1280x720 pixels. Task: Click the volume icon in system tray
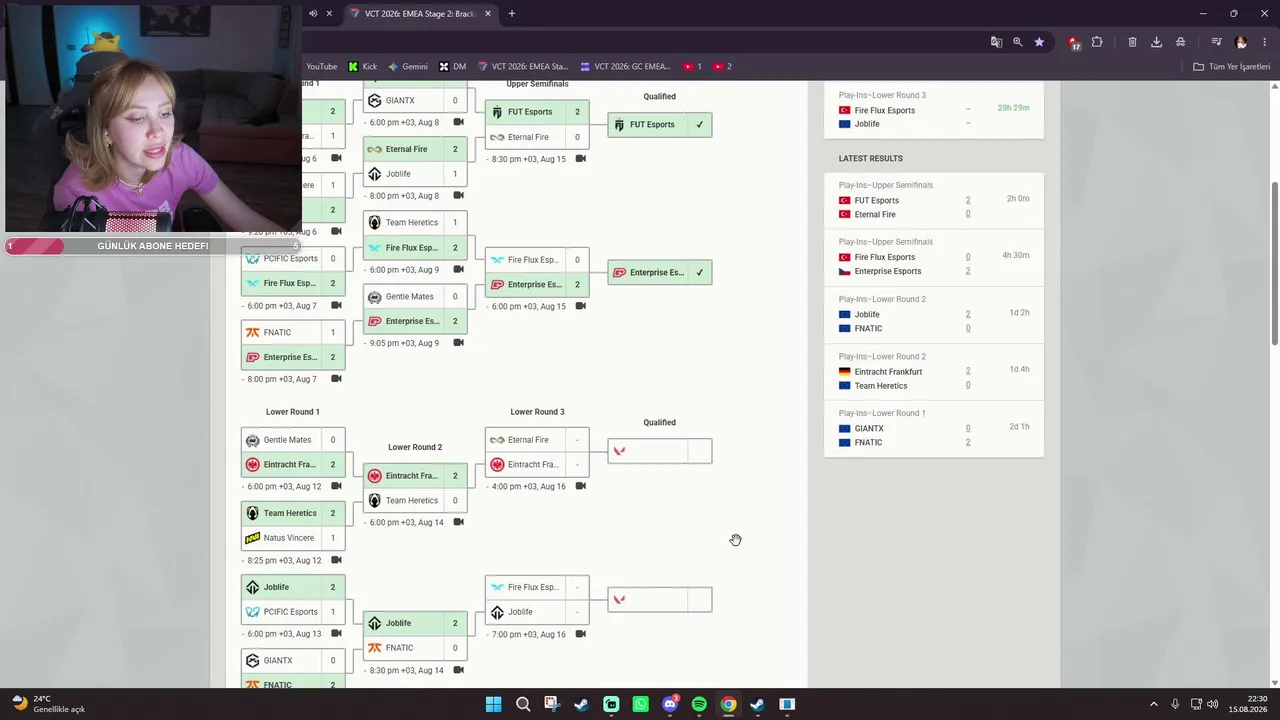tap(1212, 704)
